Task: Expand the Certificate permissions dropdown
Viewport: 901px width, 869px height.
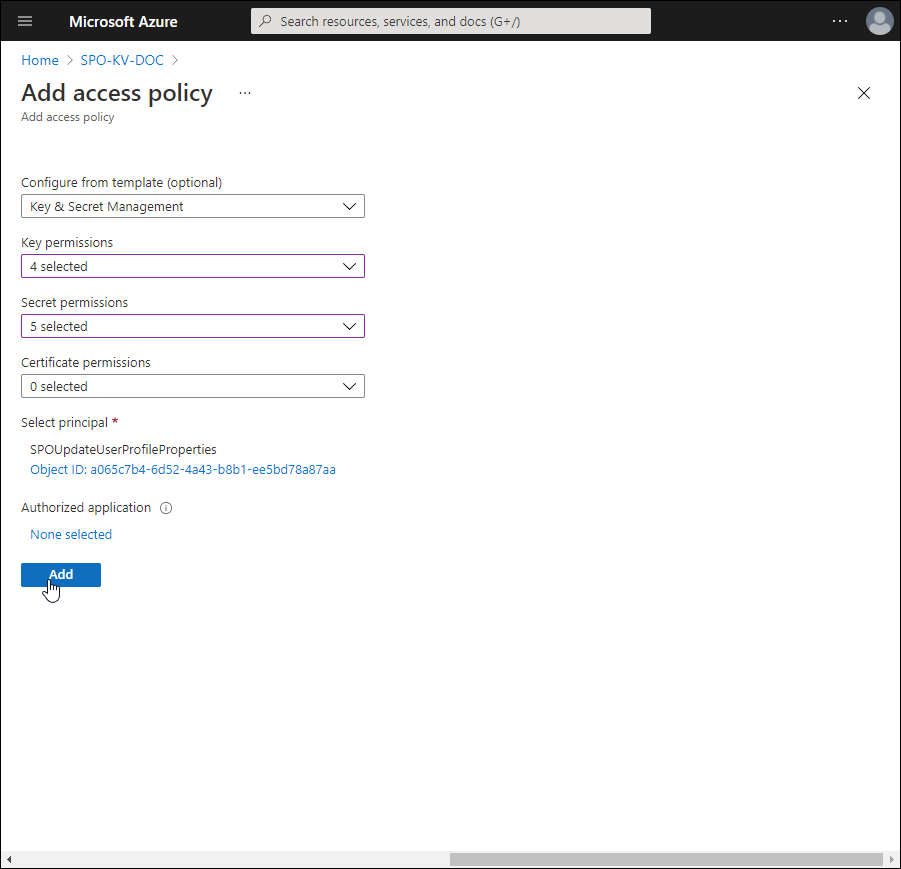Action: (192, 387)
